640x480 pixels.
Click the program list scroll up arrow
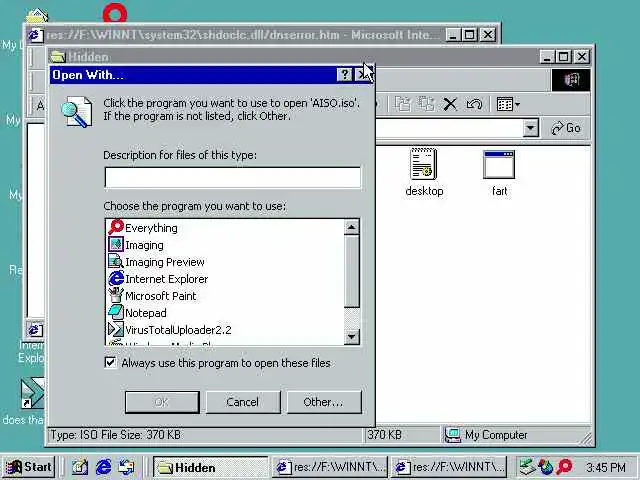tap(351, 227)
